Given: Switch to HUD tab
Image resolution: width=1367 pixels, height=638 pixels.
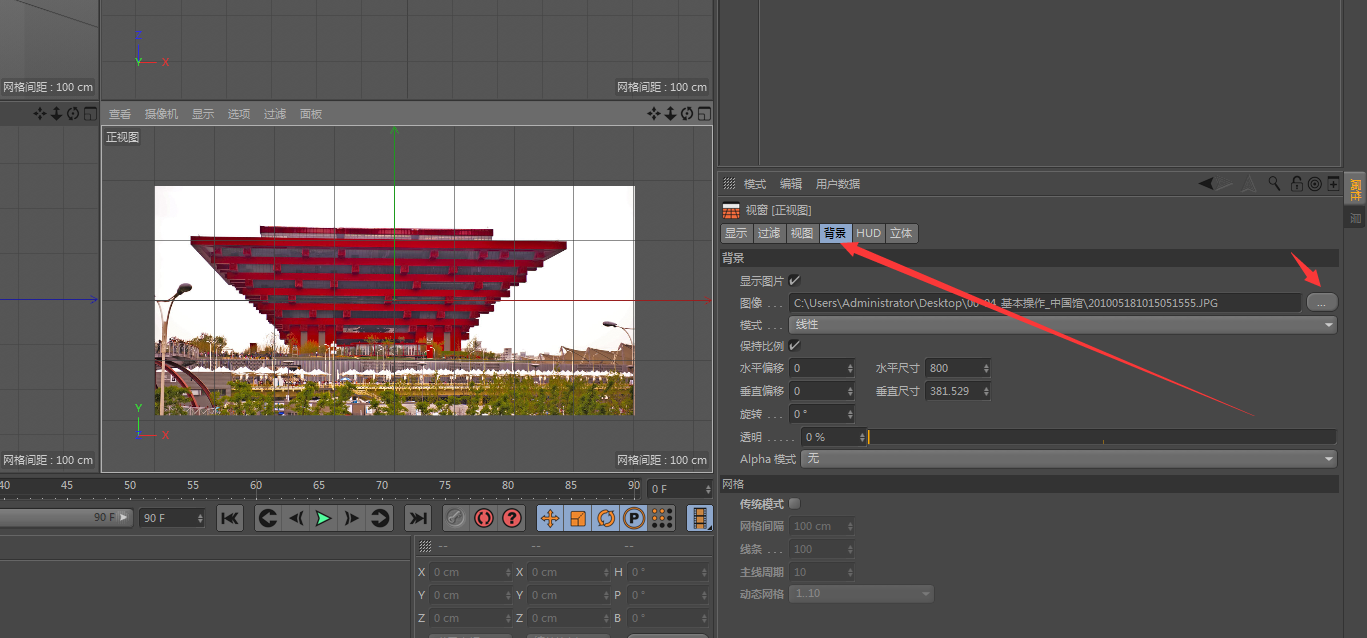Looking at the screenshot, I should pyautogui.click(x=868, y=233).
